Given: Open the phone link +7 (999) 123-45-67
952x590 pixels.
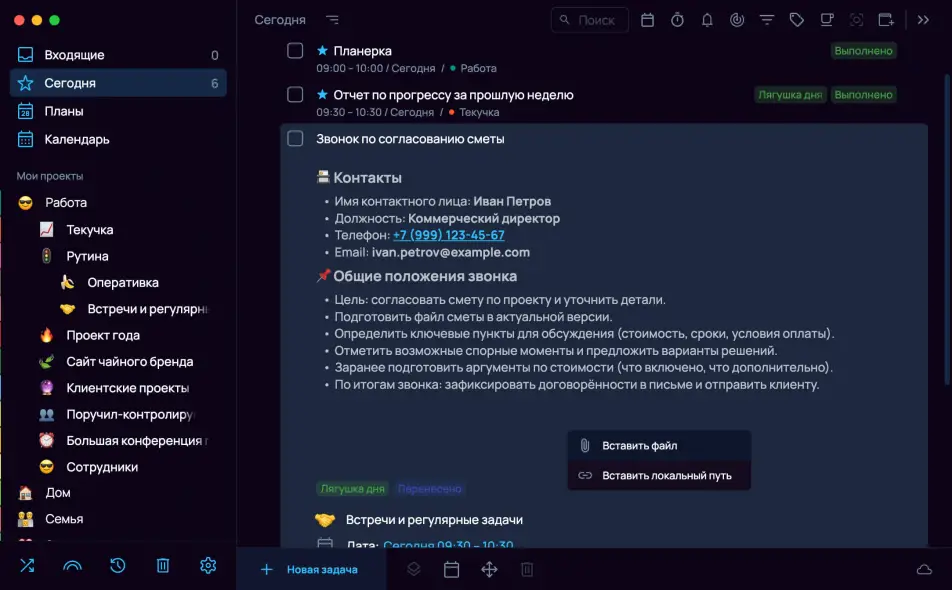Looking at the screenshot, I should (448, 235).
